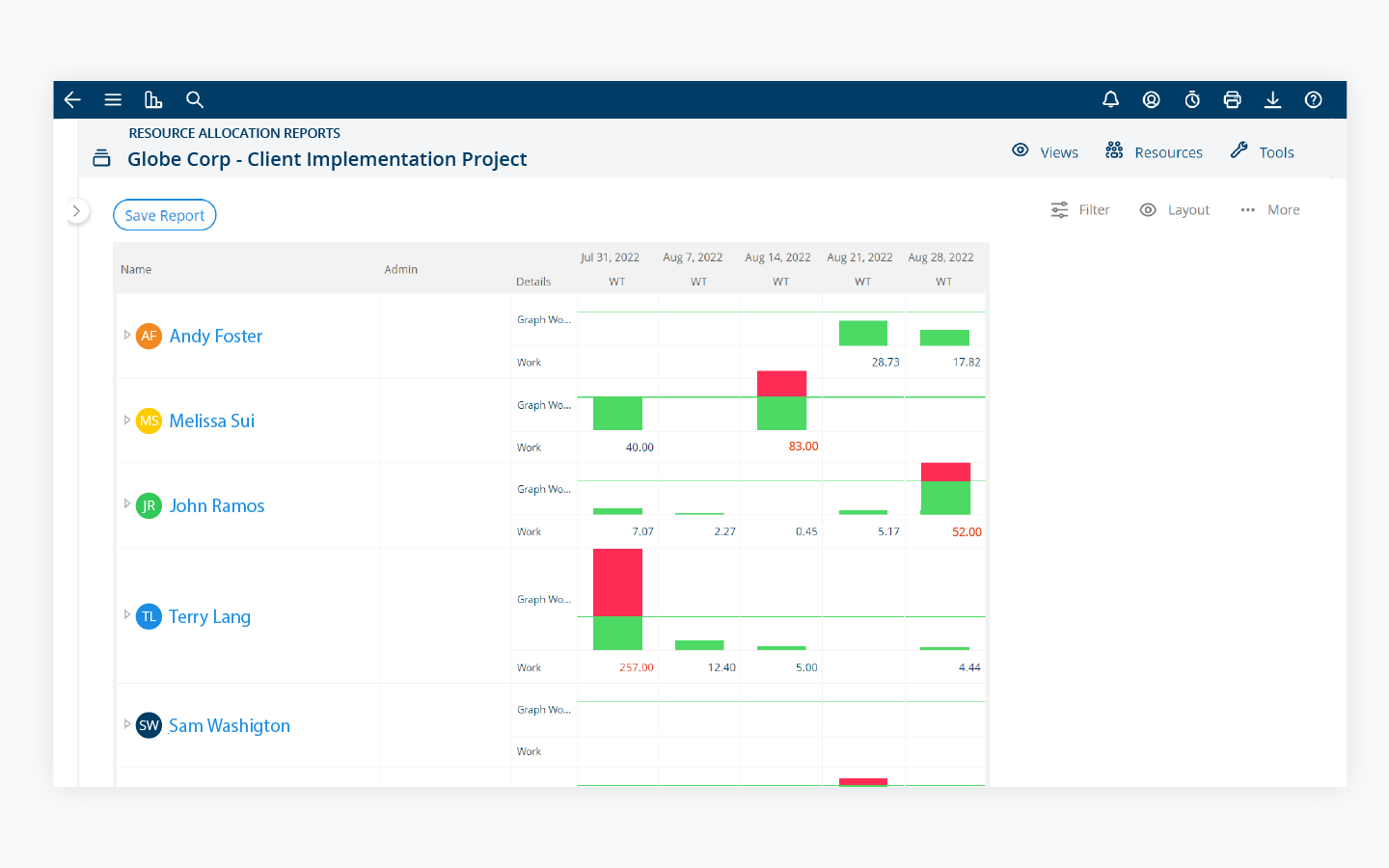Screen dimensions: 1389x868
Task: Open the help question mark icon
Action: coord(1313,99)
